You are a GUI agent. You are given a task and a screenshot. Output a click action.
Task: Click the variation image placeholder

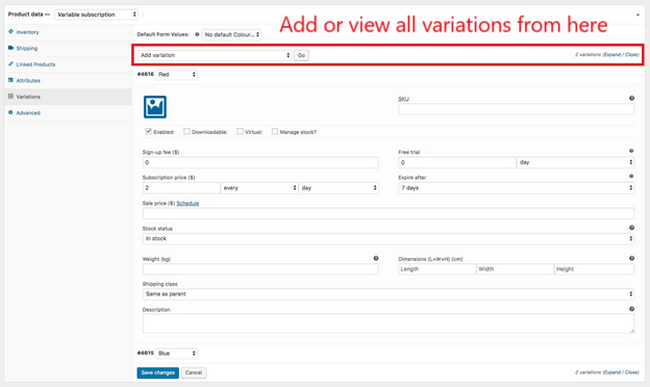point(155,107)
